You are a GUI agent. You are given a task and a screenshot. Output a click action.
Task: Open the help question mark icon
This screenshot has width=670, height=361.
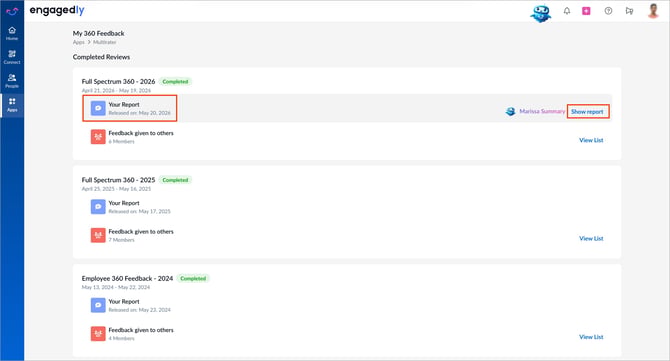[608, 11]
